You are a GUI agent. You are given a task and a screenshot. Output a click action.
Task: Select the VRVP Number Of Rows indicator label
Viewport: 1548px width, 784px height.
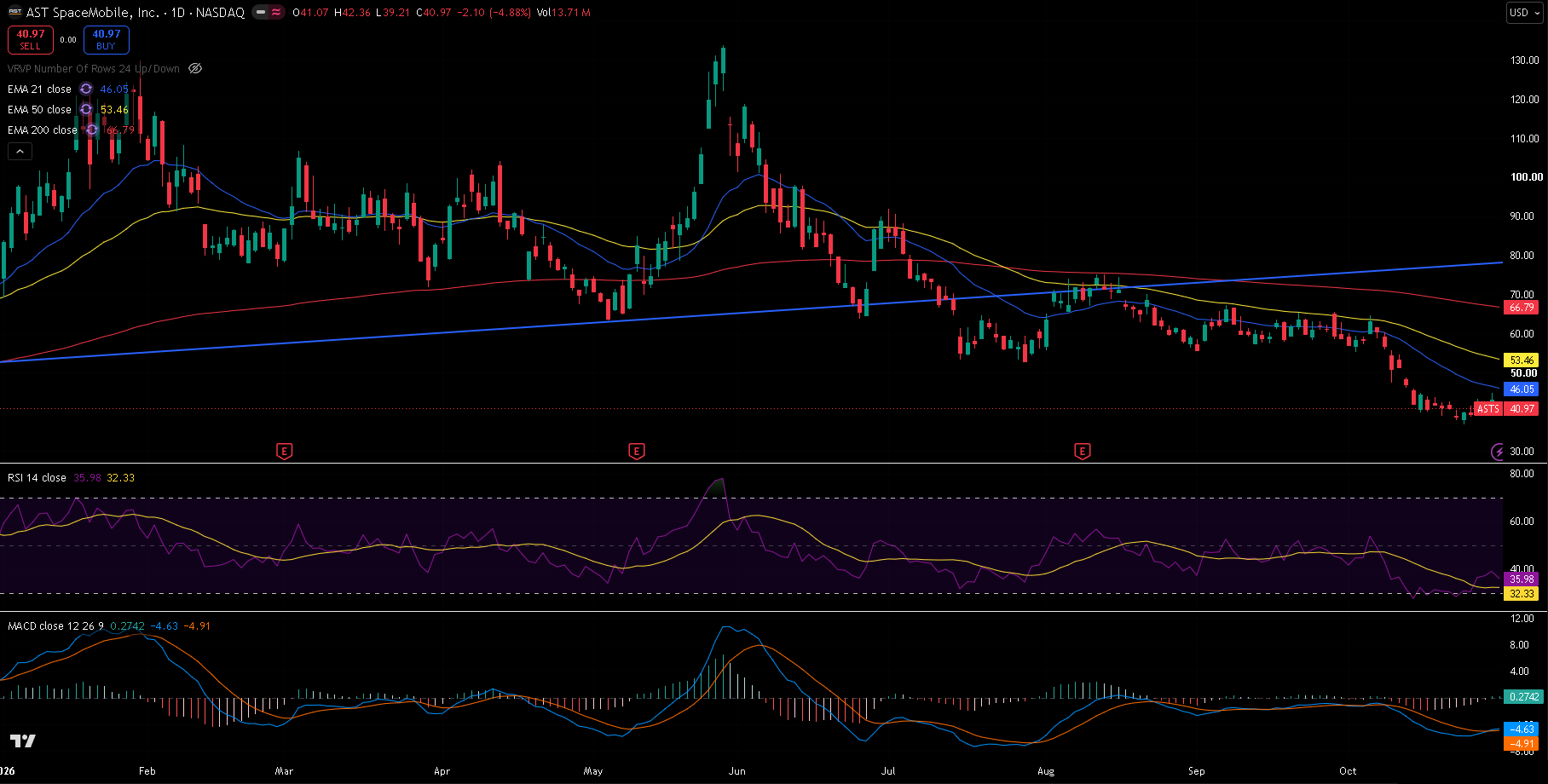coord(94,69)
